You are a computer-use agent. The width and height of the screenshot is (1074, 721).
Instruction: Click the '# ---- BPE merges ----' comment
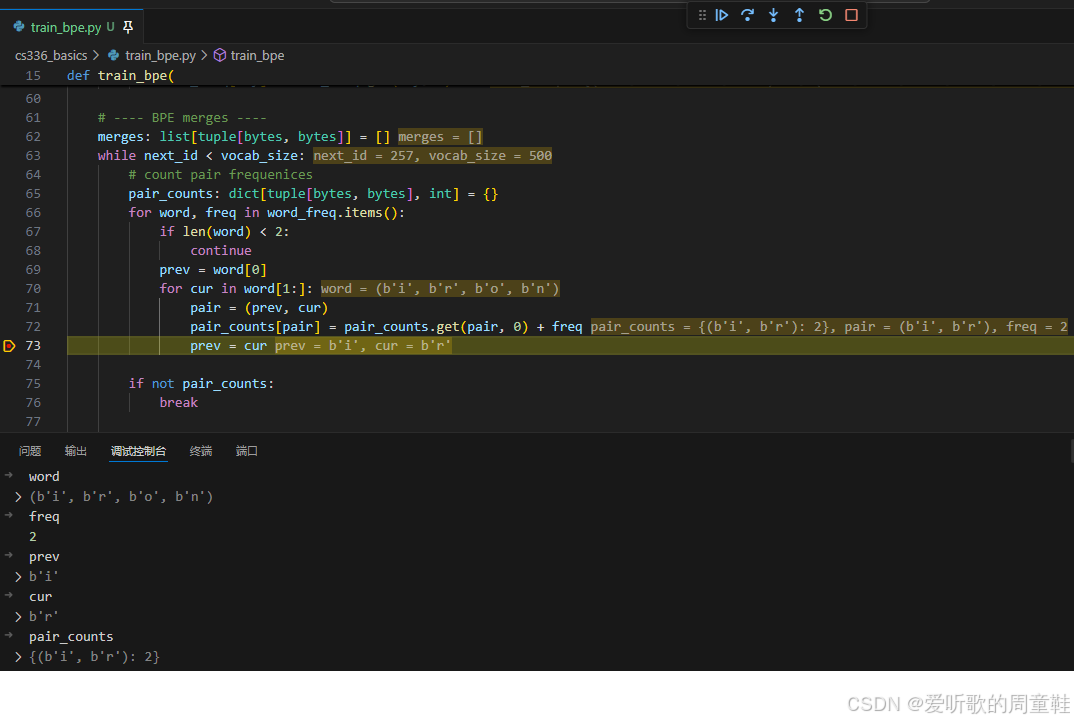[182, 118]
